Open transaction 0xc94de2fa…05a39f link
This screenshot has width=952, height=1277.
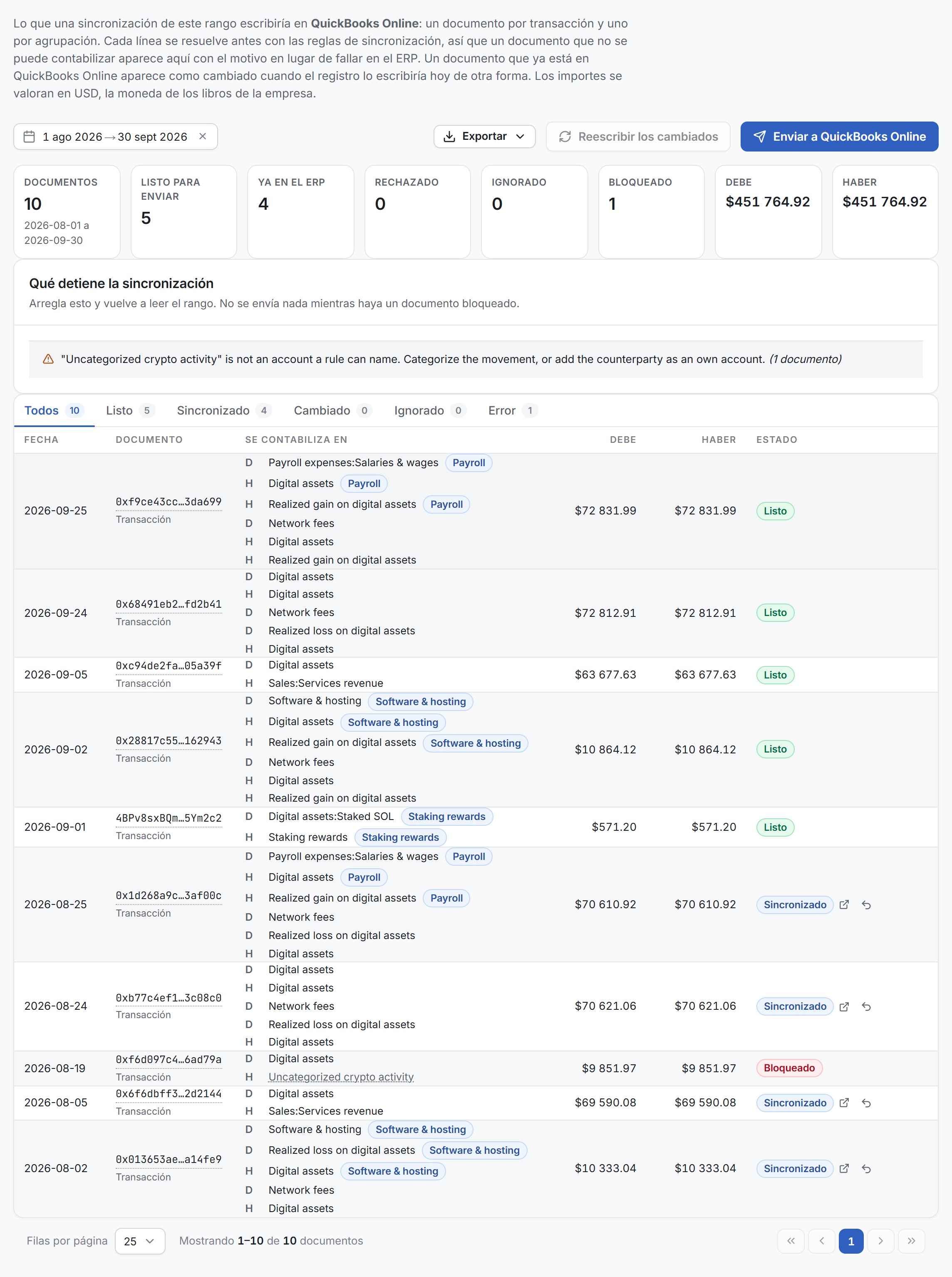pos(168,666)
